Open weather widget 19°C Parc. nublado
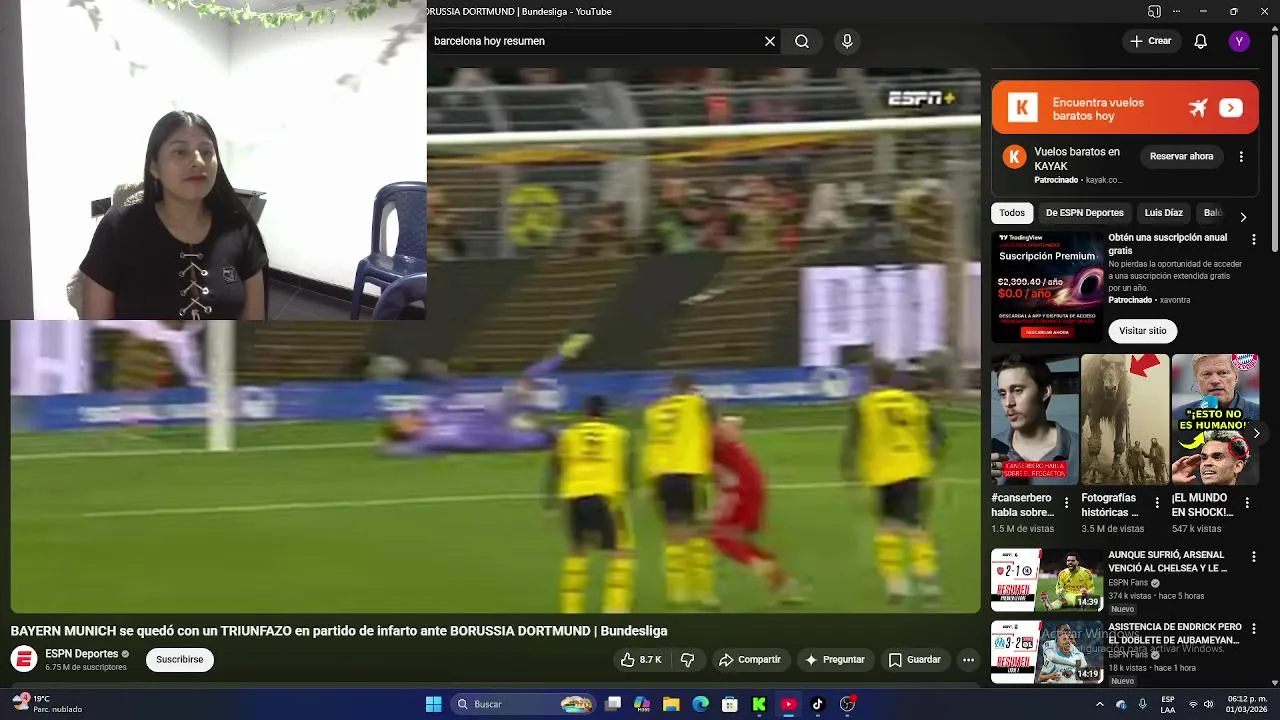The height and width of the screenshot is (720, 1280). (48, 704)
